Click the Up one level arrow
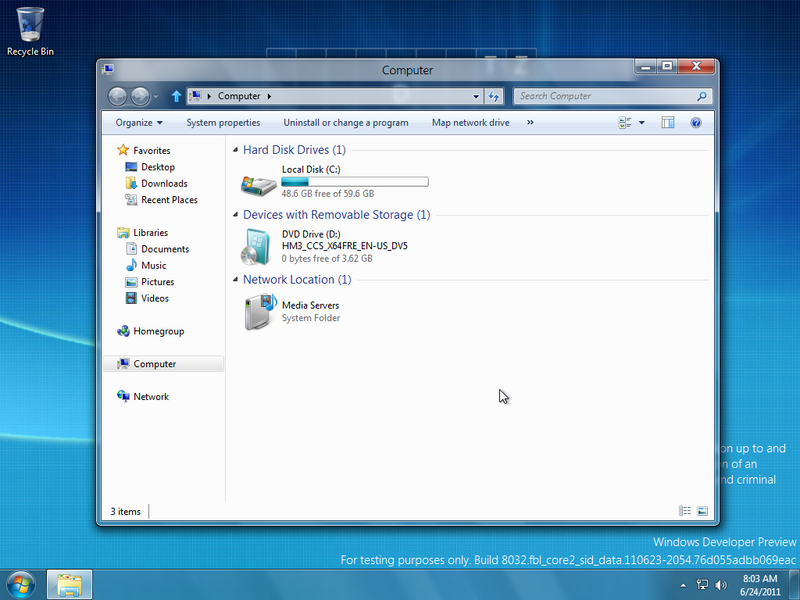Image resolution: width=800 pixels, height=600 pixels. coord(177,96)
